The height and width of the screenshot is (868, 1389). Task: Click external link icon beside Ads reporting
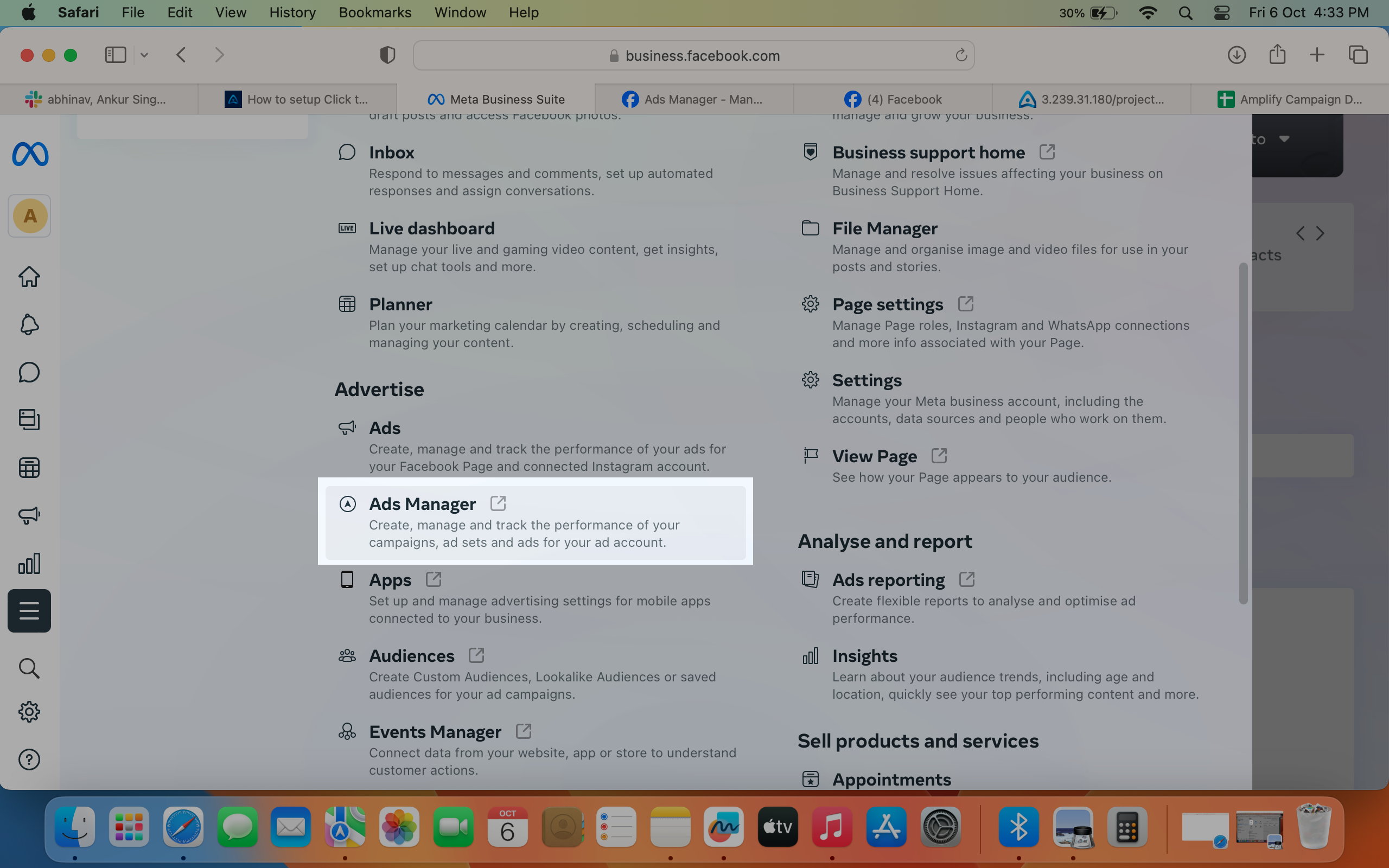click(x=966, y=579)
